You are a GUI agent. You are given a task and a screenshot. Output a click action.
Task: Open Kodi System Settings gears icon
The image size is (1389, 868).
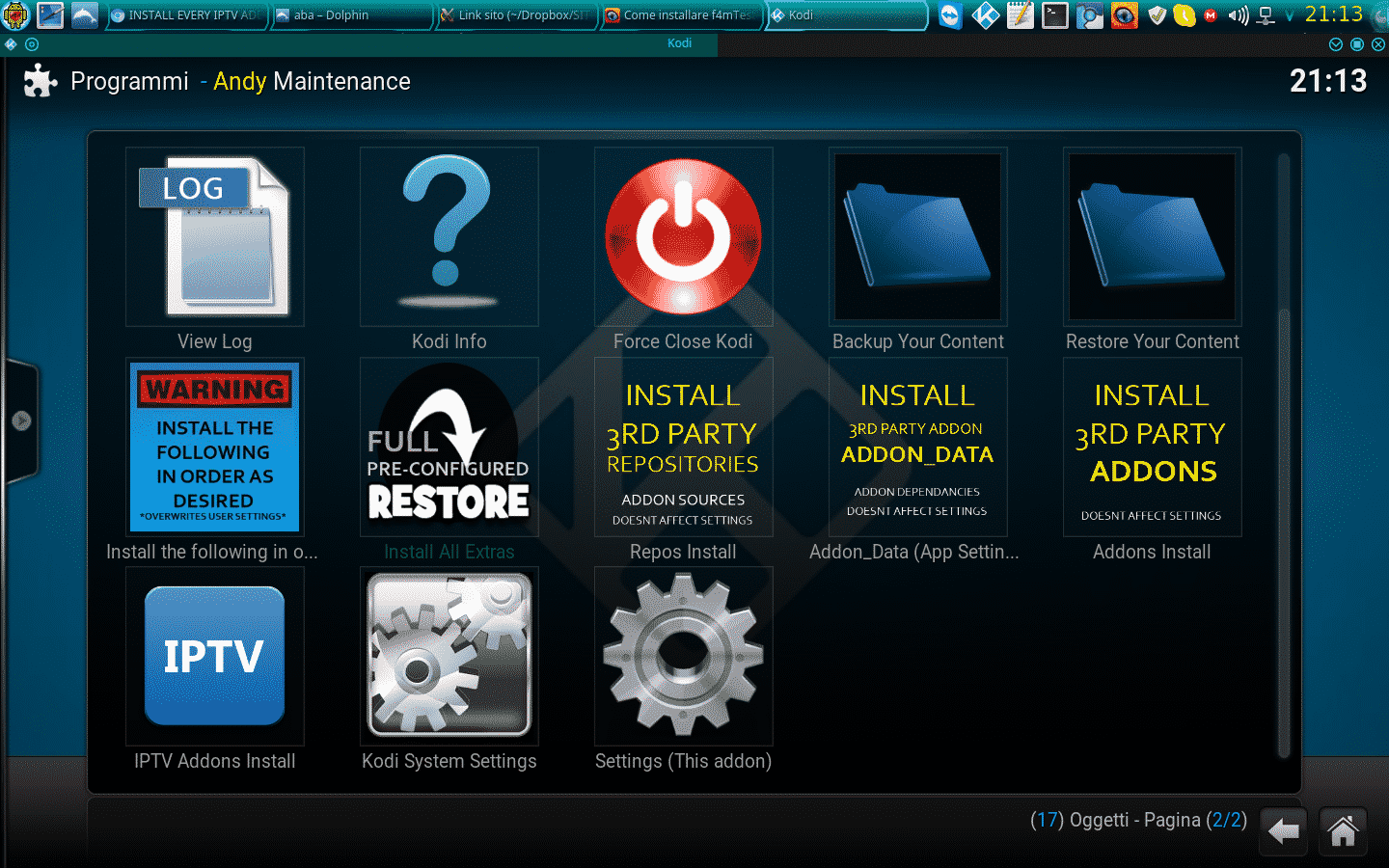449,657
